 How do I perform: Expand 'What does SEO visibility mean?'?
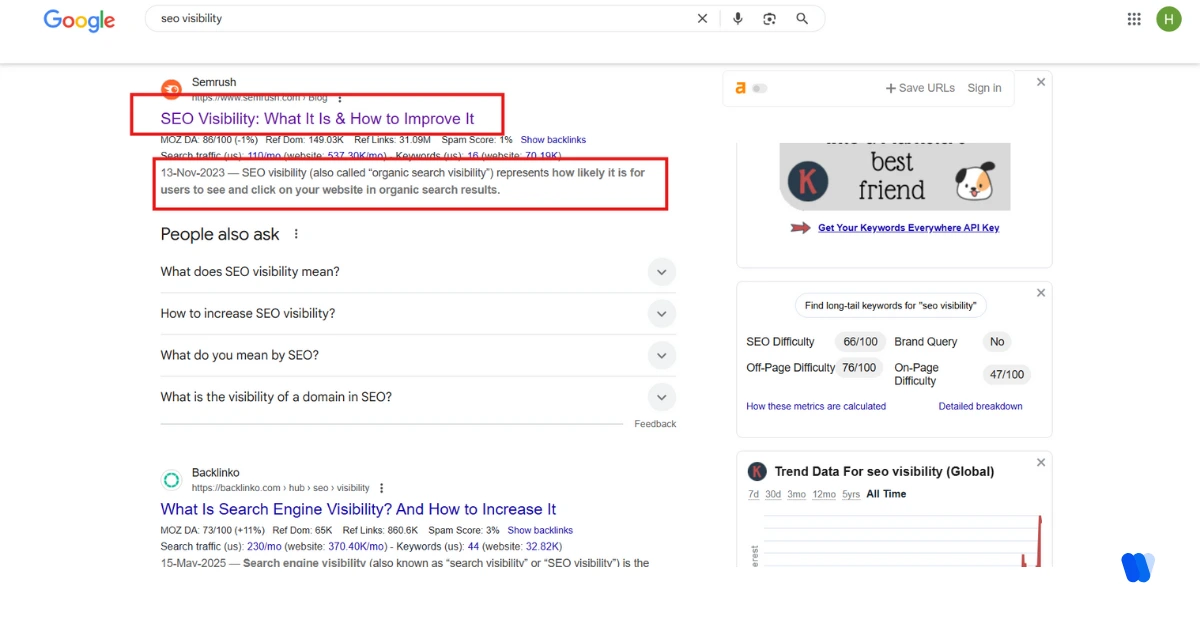pos(661,271)
